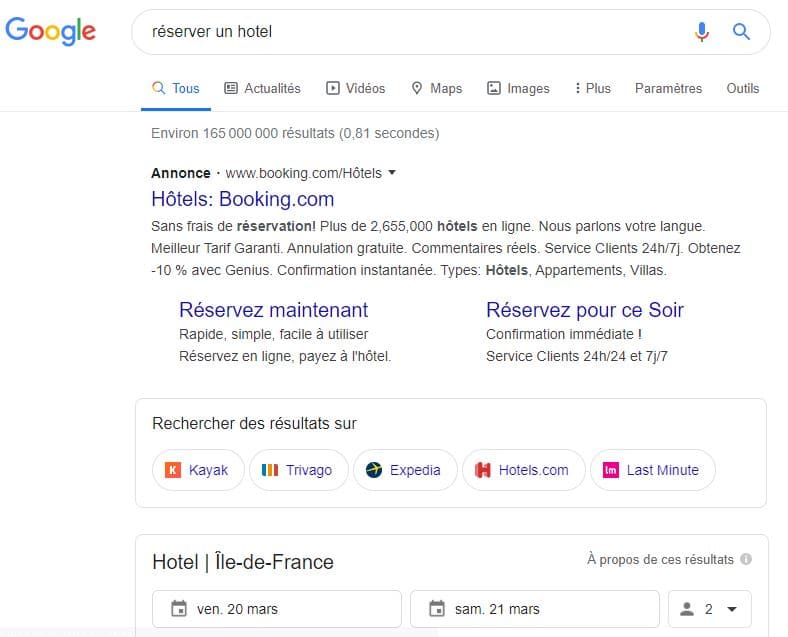Image resolution: width=788 pixels, height=637 pixels.
Task: Open the check-in calendar icon for ven. 20 mars
Action: (179, 609)
